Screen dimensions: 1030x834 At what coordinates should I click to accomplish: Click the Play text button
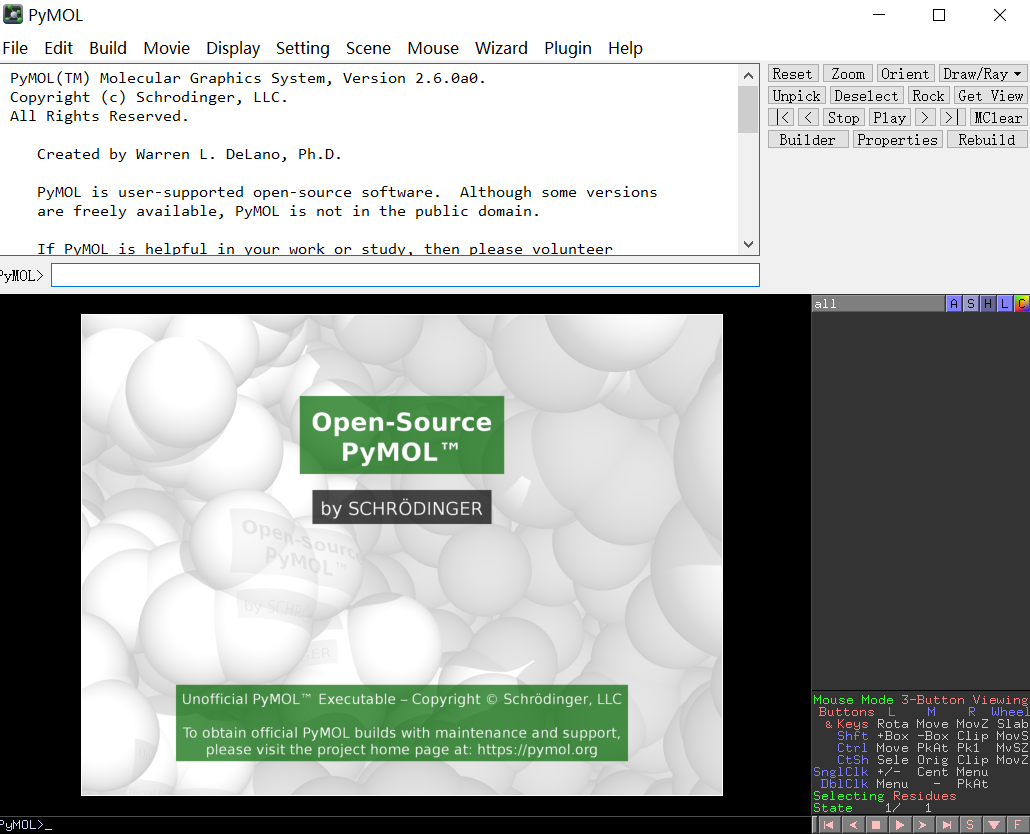click(889, 118)
